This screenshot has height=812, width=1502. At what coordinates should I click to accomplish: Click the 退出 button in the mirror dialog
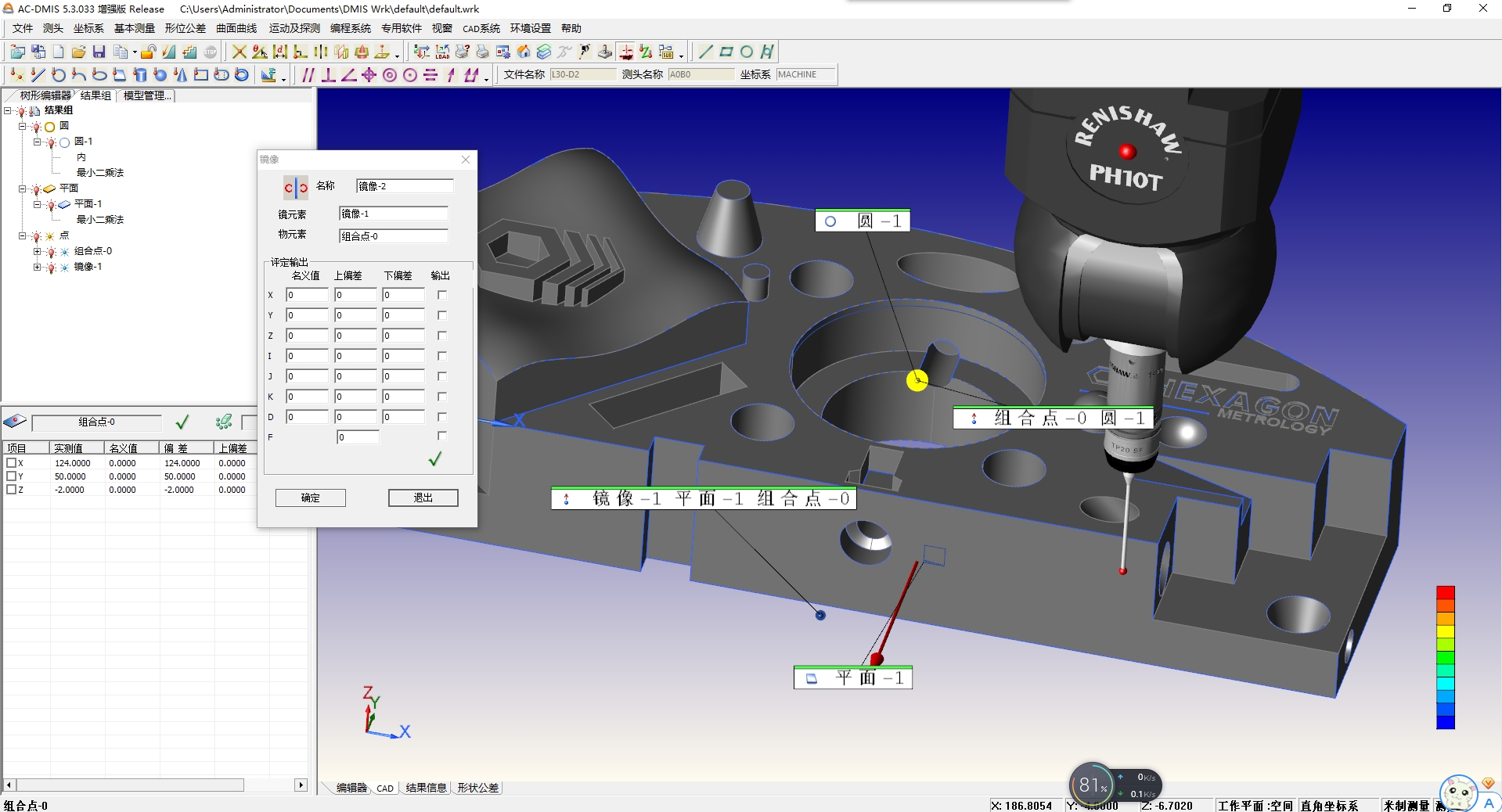[422, 498]
